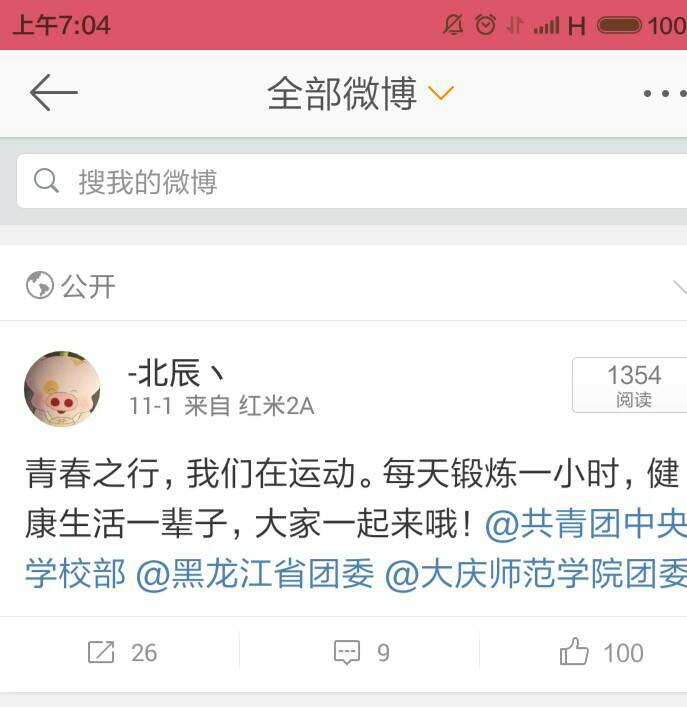The height and width of the screenshot is (707, 687).
Task: Tap the alarm clock status icon
Action: click(485, 25)
